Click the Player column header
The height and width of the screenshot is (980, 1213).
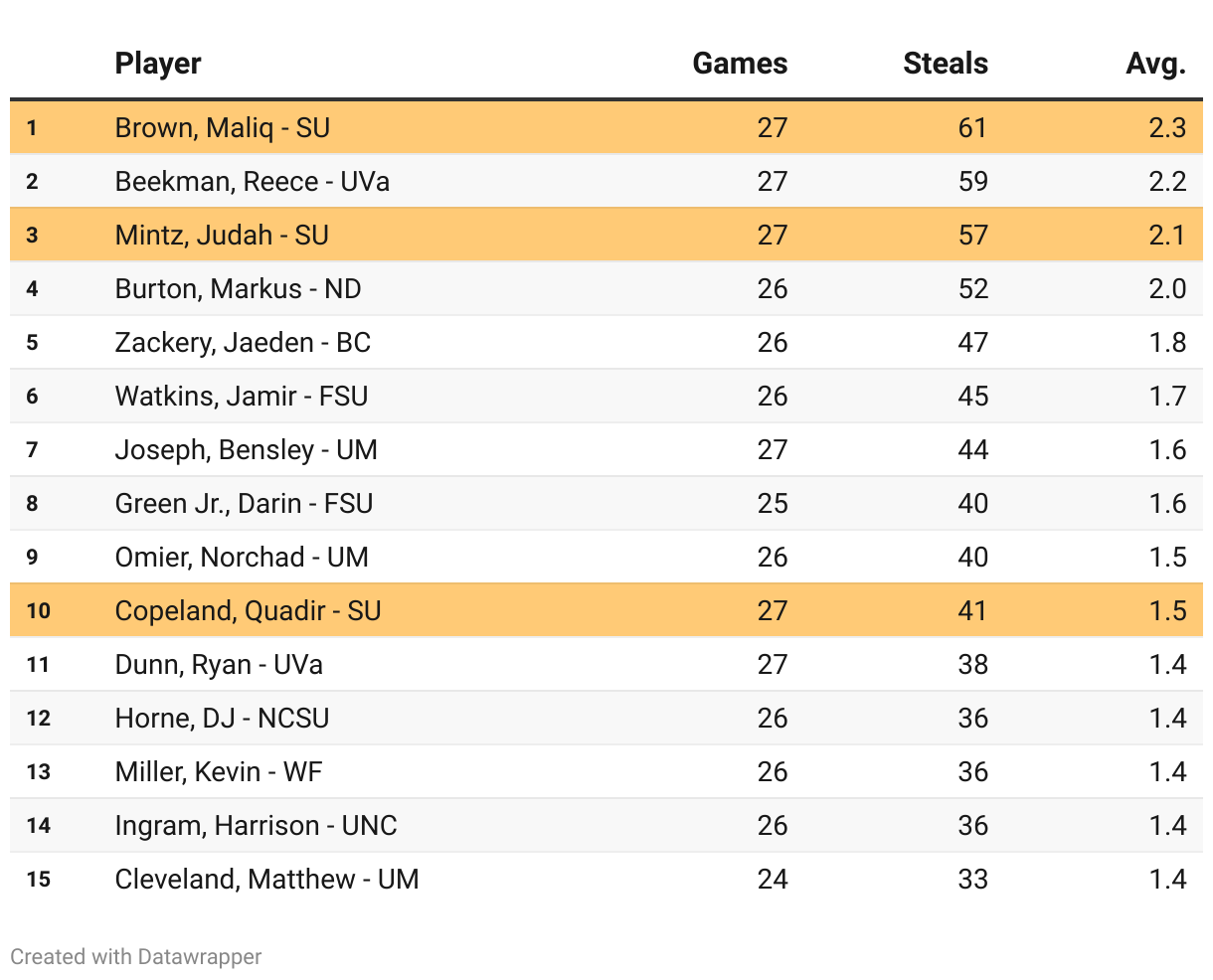click(x=158, y=64)
